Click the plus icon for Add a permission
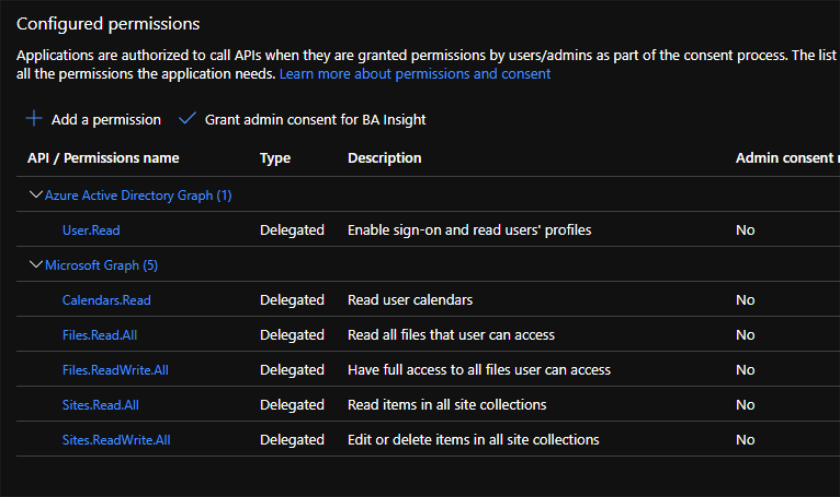The height and width of the screenshot is (497, 840). (x=34, y=119)
